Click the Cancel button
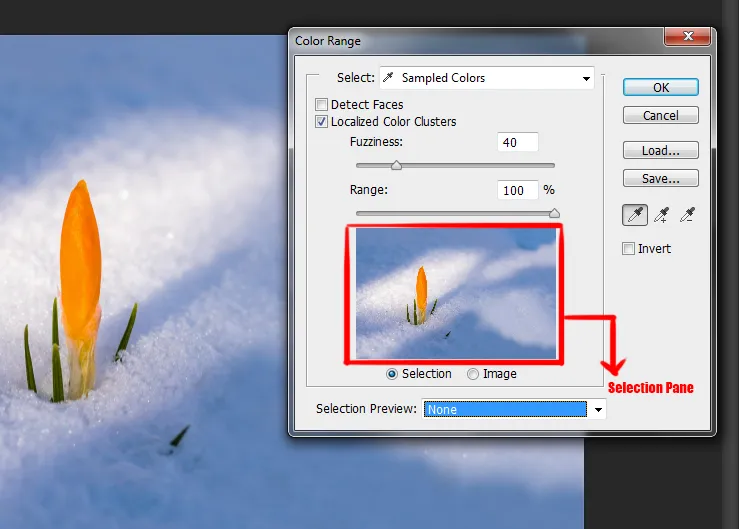The image size is (739, 529). [661, 115]
